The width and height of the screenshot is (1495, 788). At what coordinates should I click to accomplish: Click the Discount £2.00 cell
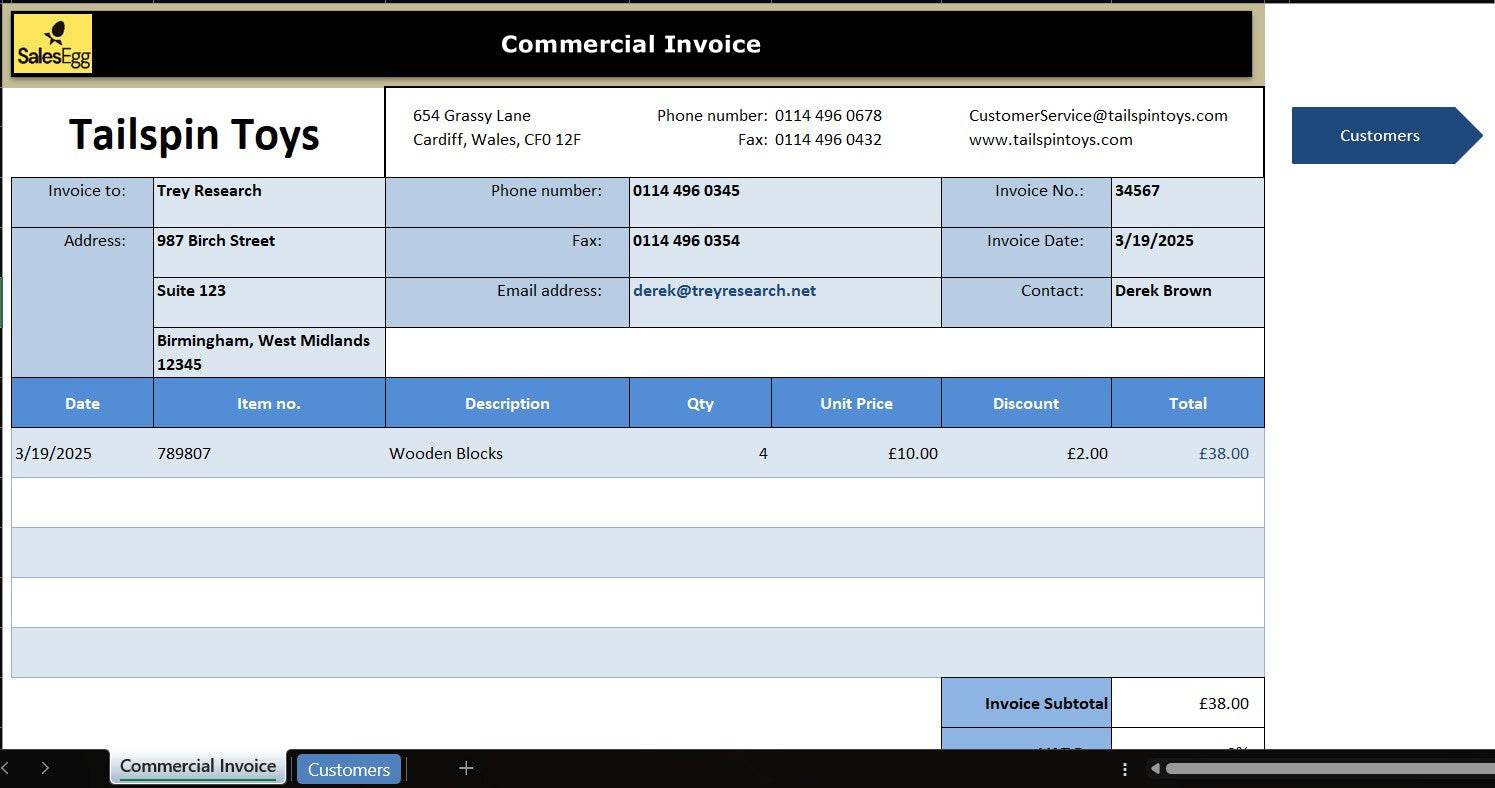[1026, 453]
